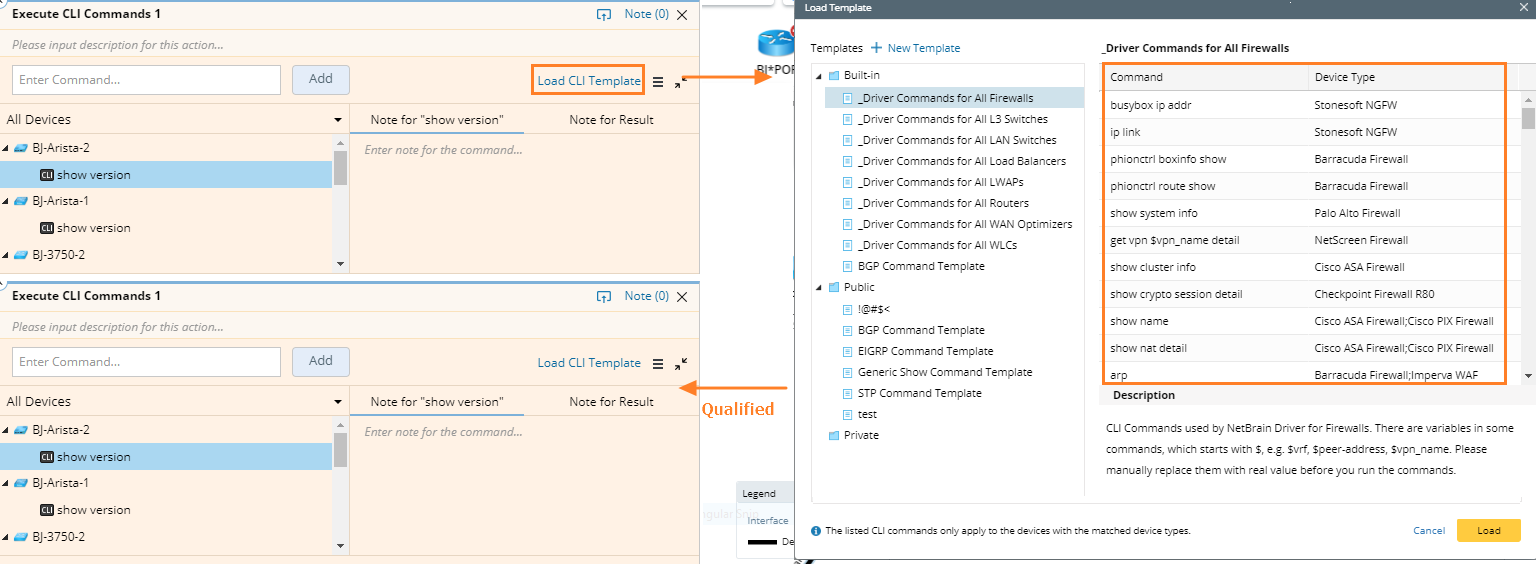Click the BJ-3750-2 device icon in the upper panel

point(20,255)
